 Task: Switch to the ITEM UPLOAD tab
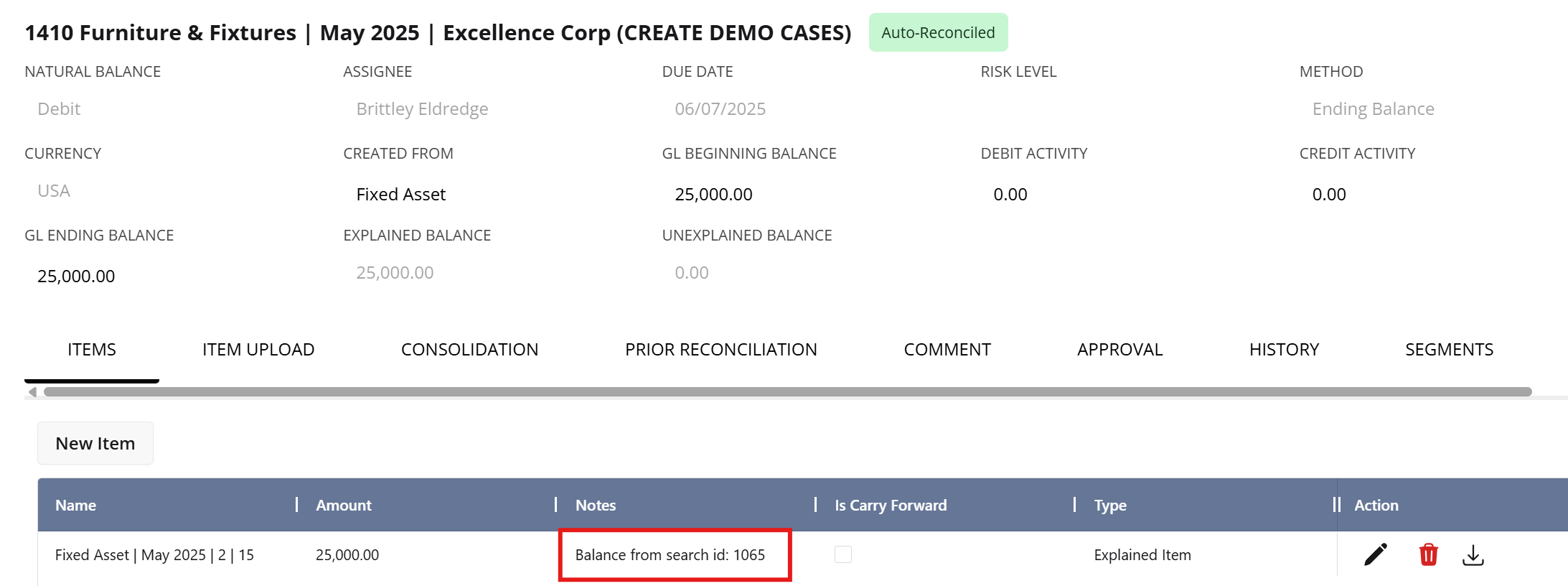(258, 350)
